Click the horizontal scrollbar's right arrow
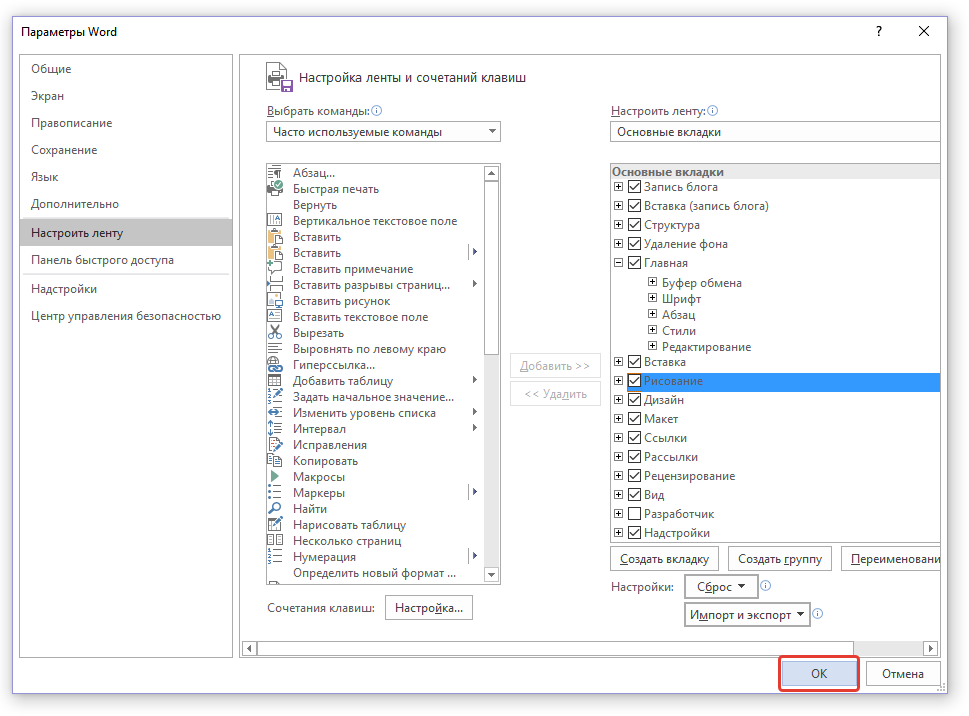969x716 pixels. [931, 649]
